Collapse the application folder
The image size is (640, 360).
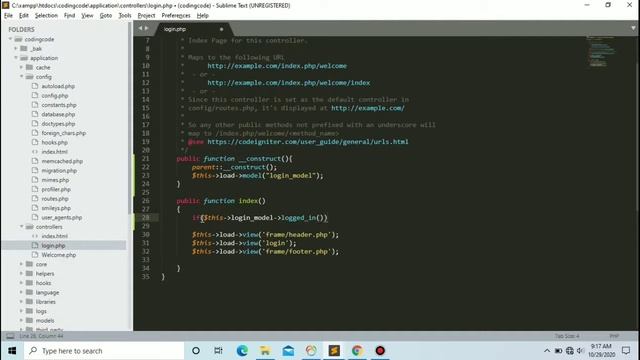[16, 58]
